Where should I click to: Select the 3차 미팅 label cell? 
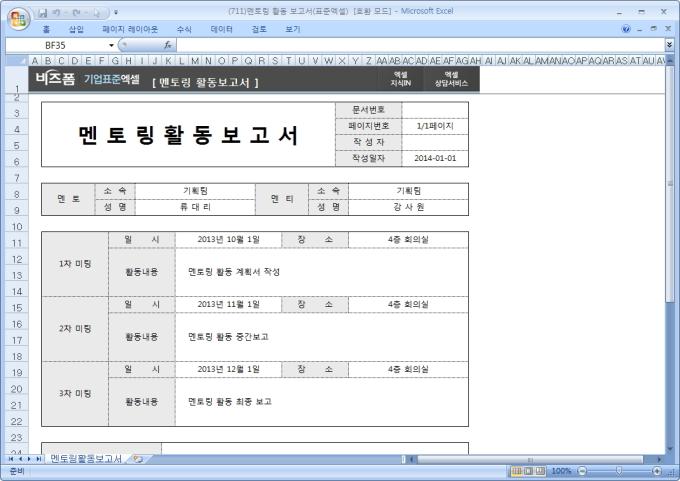point(75,394)
